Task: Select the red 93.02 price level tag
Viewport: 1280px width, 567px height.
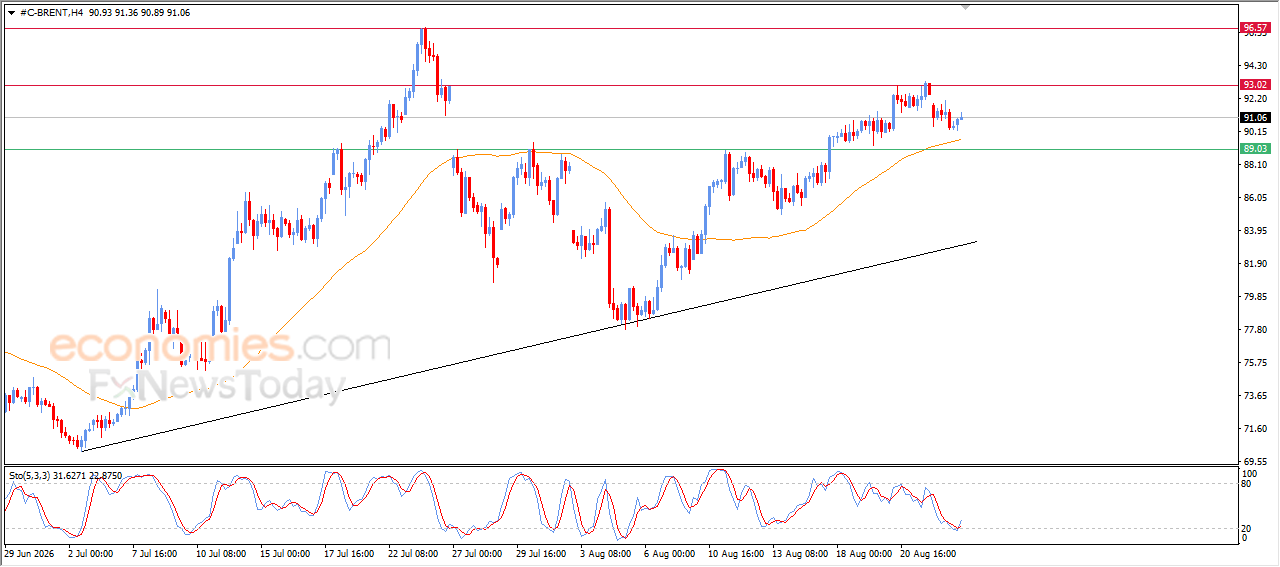Action: click(1254, 85)
